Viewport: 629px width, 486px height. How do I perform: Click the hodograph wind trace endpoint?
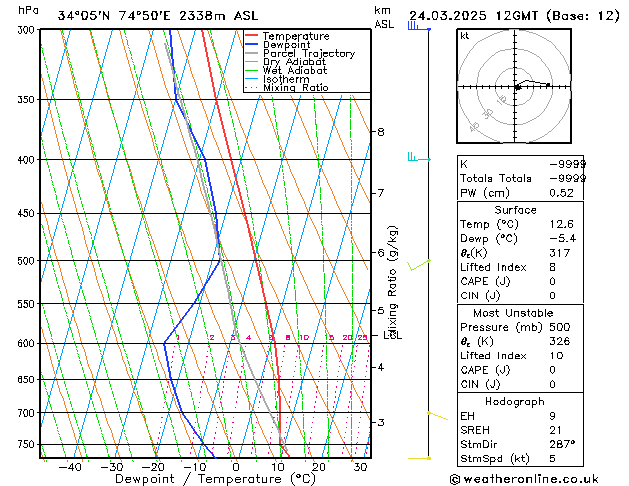point(547,85)
